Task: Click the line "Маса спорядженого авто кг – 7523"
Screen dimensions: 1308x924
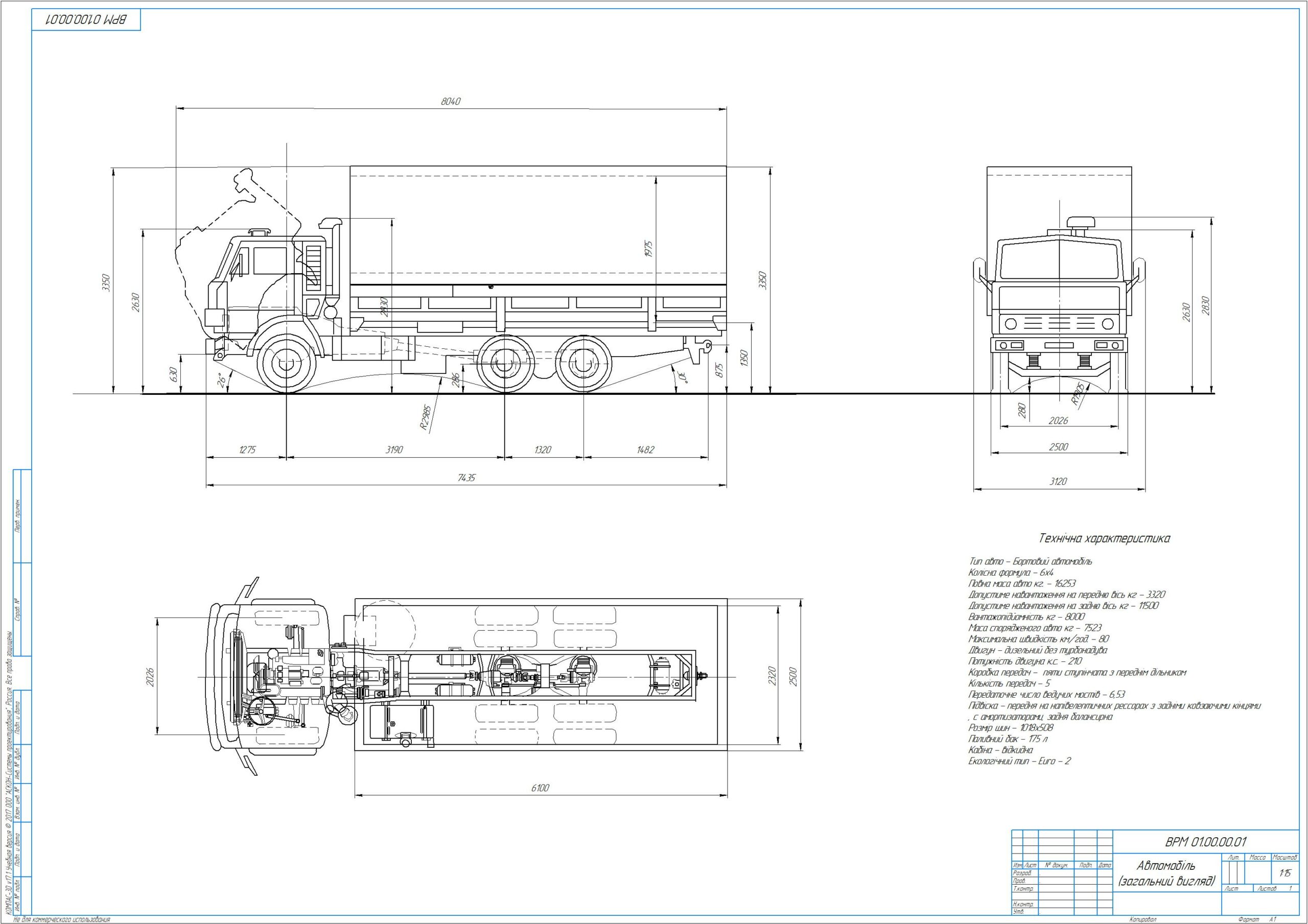Action: point(1035,628)
